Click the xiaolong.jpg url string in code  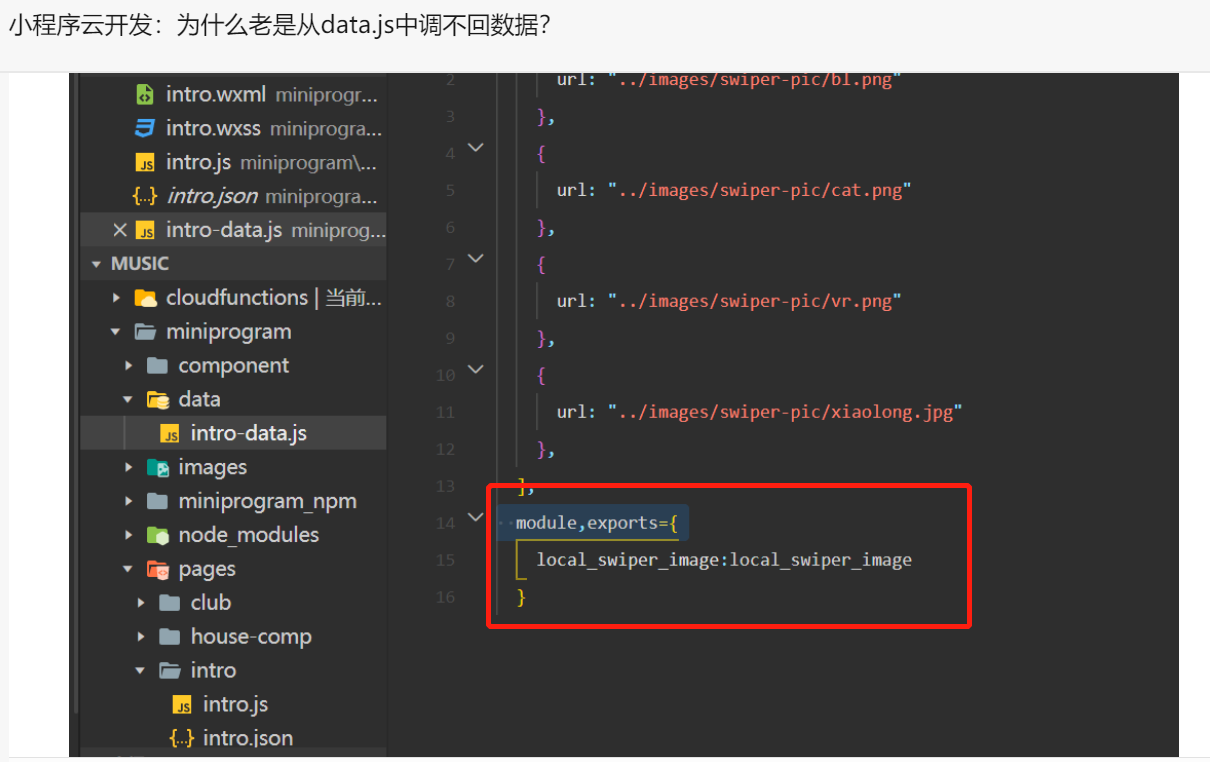coord(785,412)
